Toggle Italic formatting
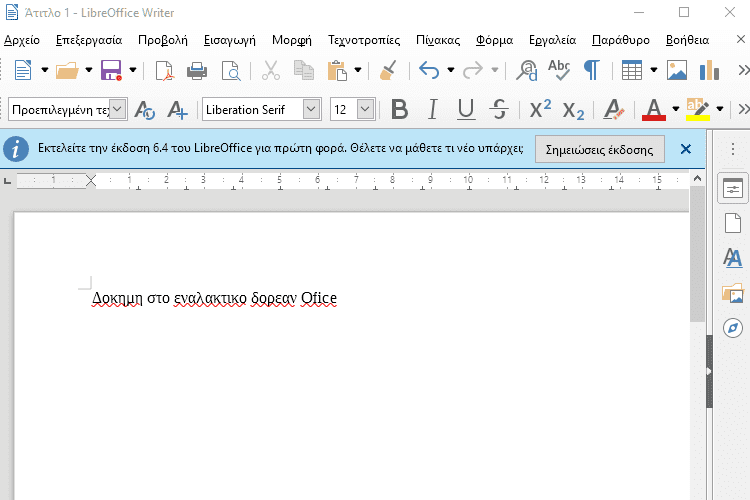This screenshot has width=750, height=500. pos(432,109)
